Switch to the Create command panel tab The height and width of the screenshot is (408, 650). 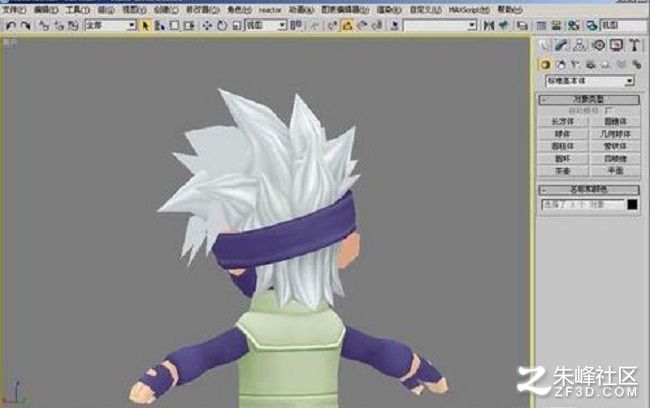543,45
